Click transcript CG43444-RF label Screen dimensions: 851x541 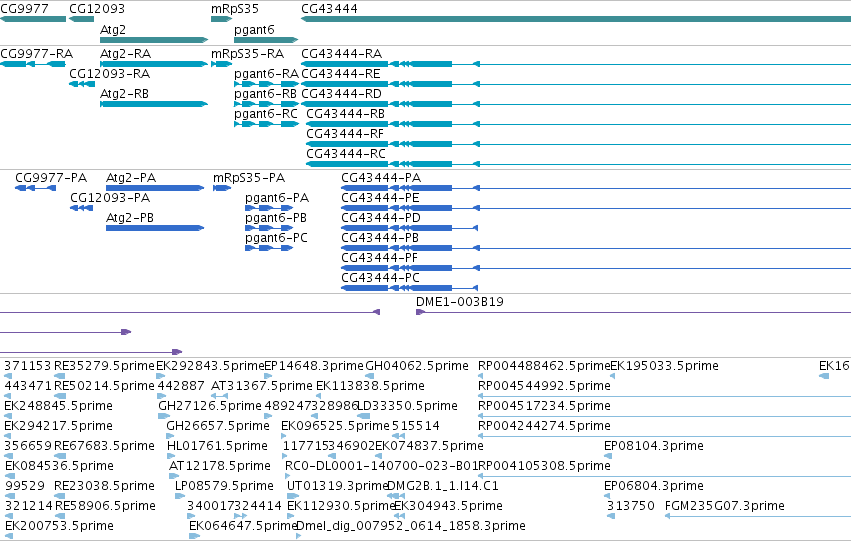345,134
